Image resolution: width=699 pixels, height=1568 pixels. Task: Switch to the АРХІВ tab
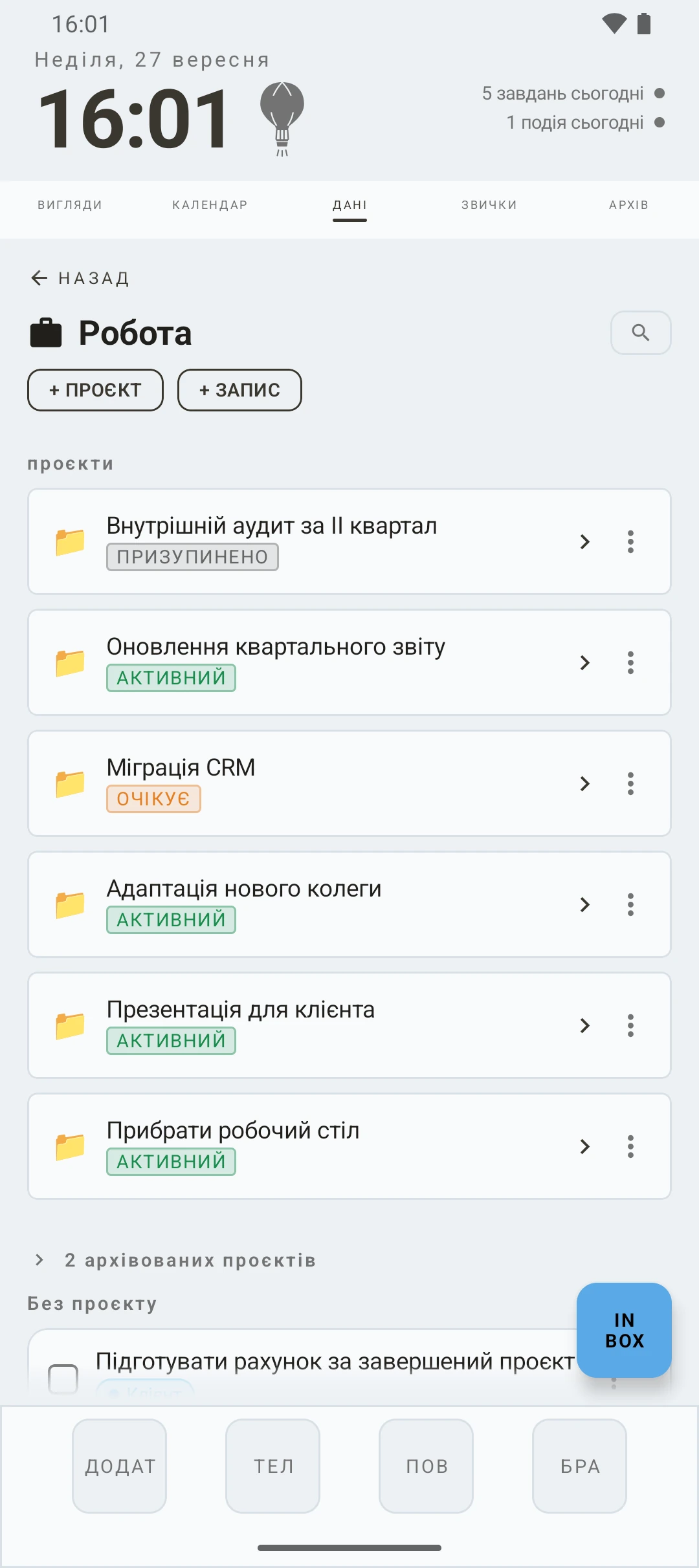(x=628, y=205)
